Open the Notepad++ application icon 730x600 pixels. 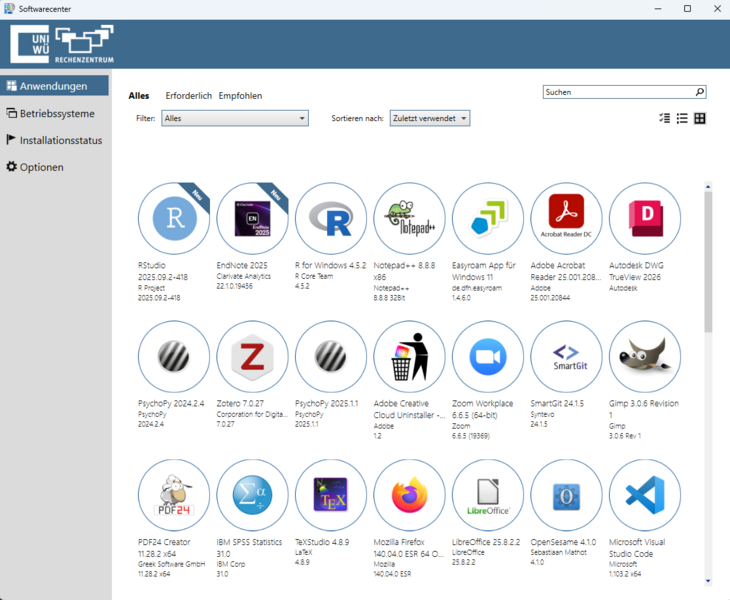point(409,219)
